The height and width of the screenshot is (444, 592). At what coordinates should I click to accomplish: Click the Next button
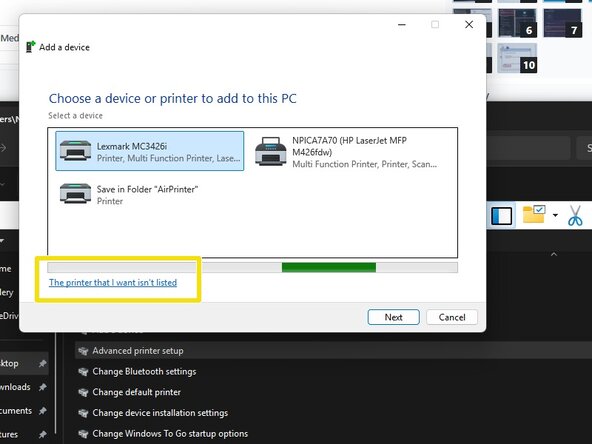point(393,317)
